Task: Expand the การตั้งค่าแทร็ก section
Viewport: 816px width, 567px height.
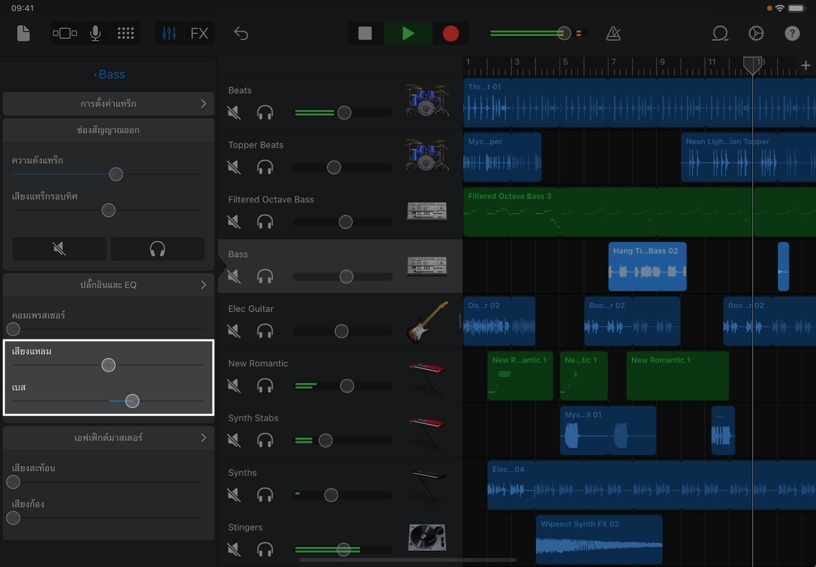Action: click(108, 104)
